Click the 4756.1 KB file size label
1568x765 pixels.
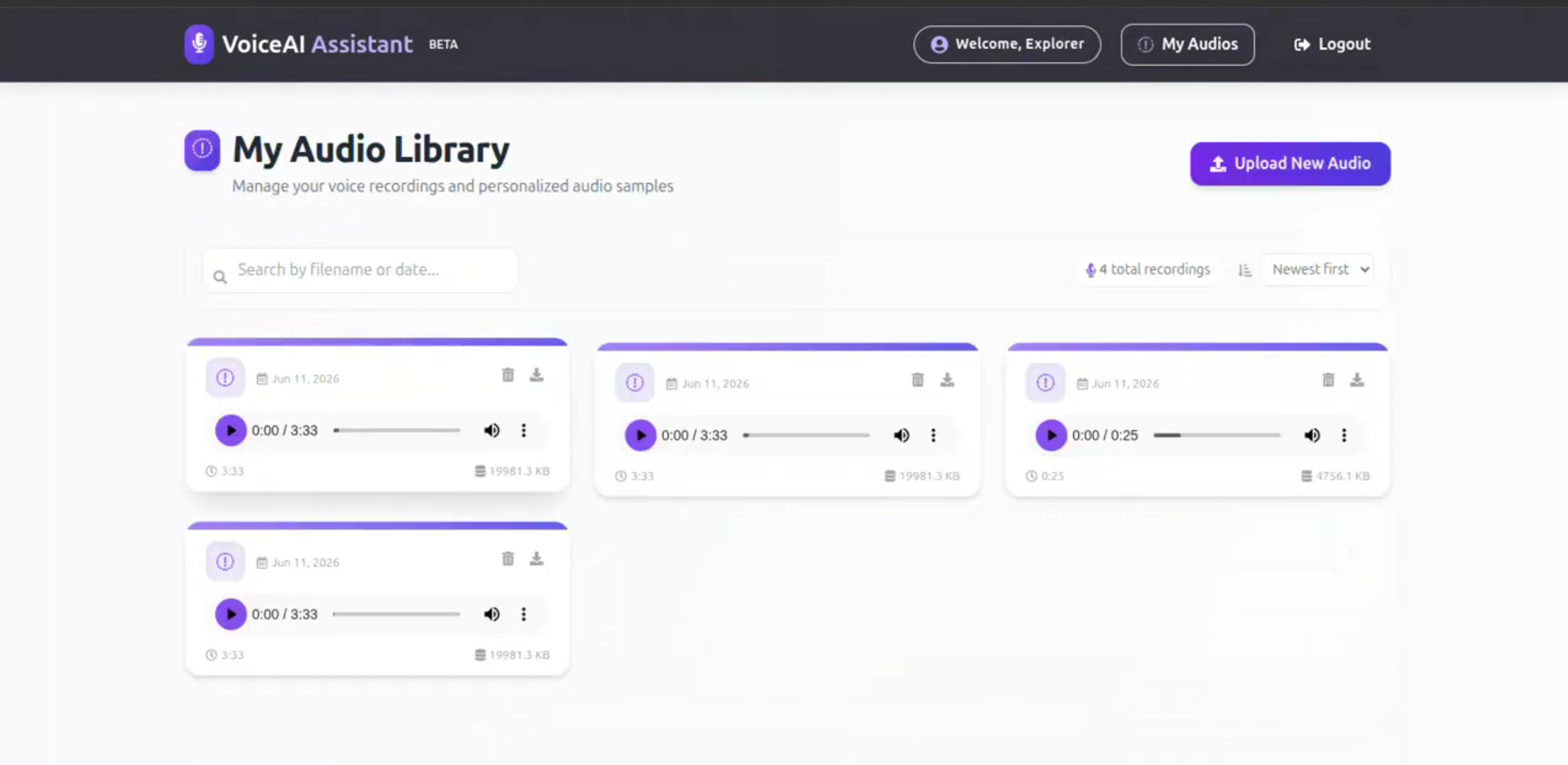point(1335,476)
